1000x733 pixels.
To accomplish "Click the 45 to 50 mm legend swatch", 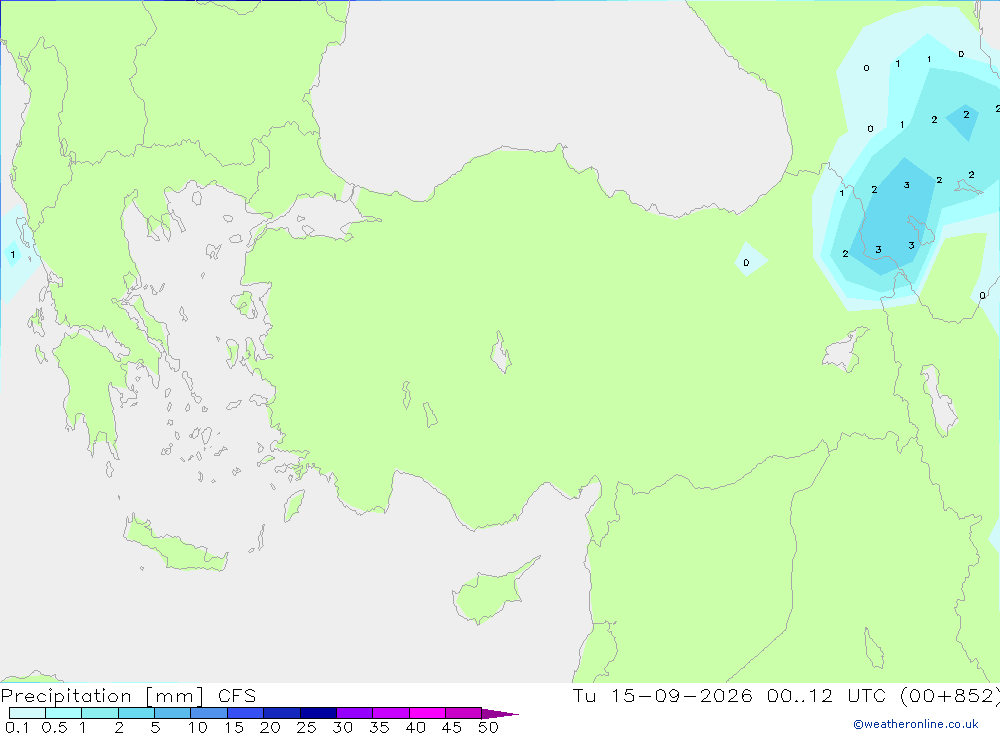I will tap(464, 713).
